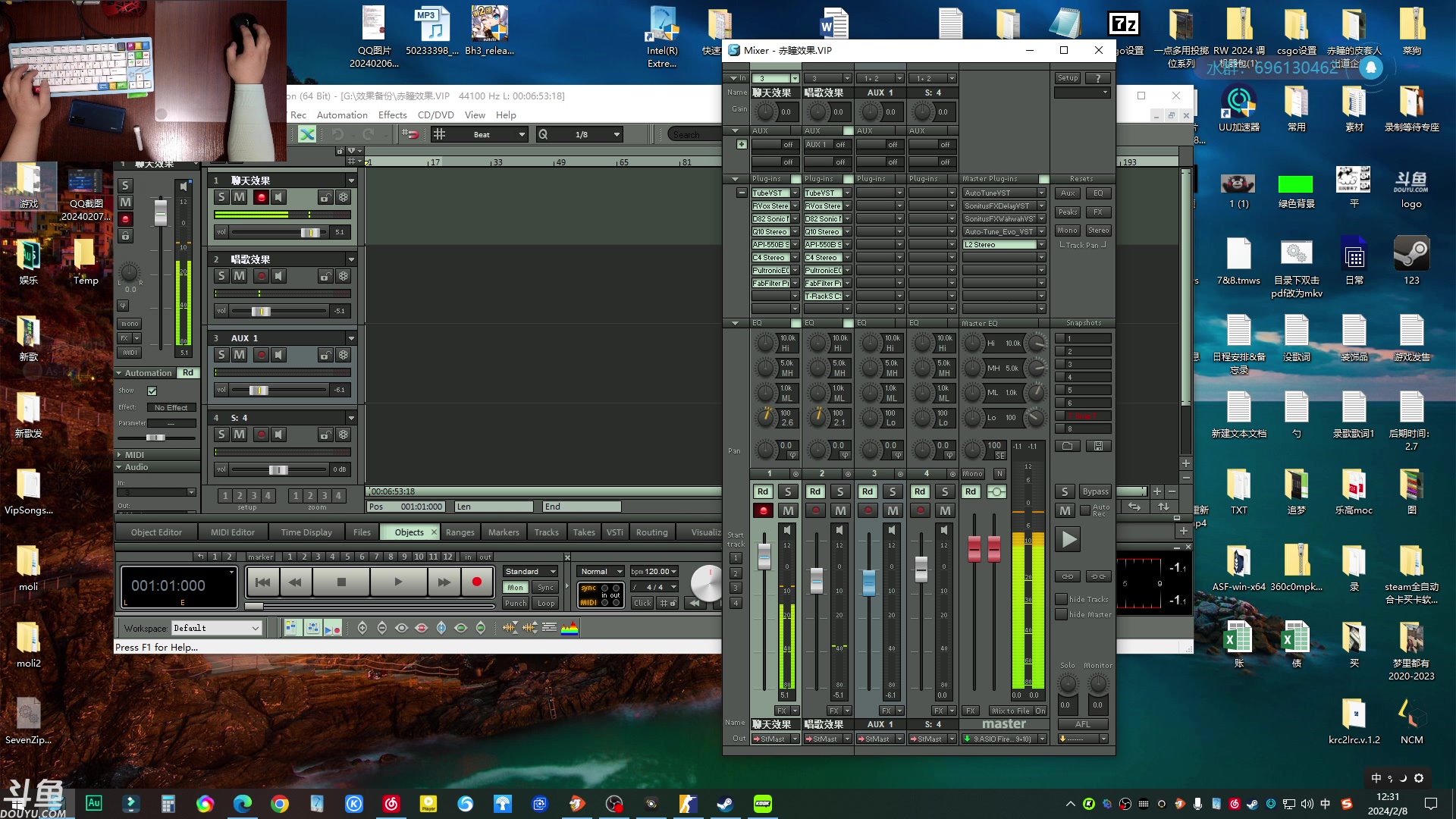The height and width of the screenshot is (819, 1456).
Task: Click the master link faders icon in the mixer
Action: (x=996, y=492)
